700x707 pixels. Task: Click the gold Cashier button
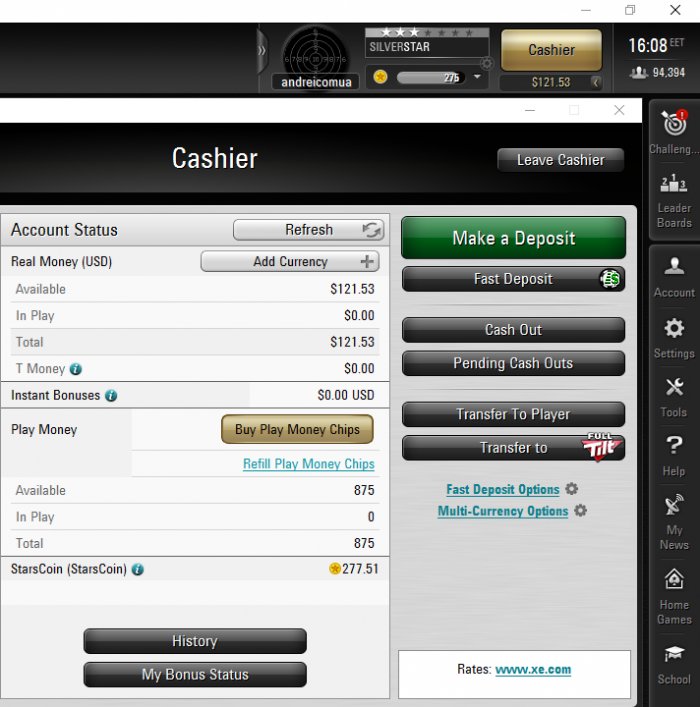551,50
